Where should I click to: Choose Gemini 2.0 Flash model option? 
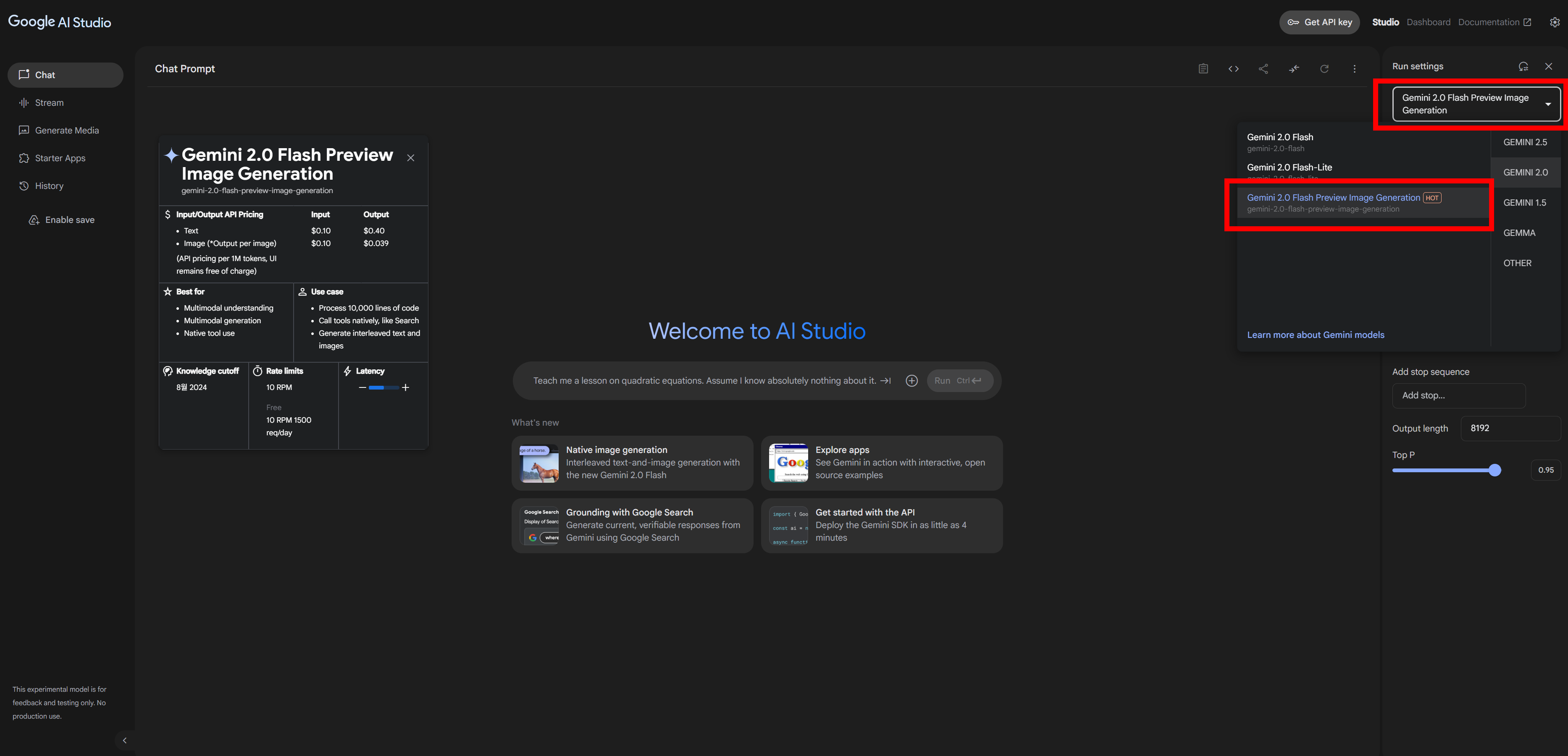[x=1279, y=142]
